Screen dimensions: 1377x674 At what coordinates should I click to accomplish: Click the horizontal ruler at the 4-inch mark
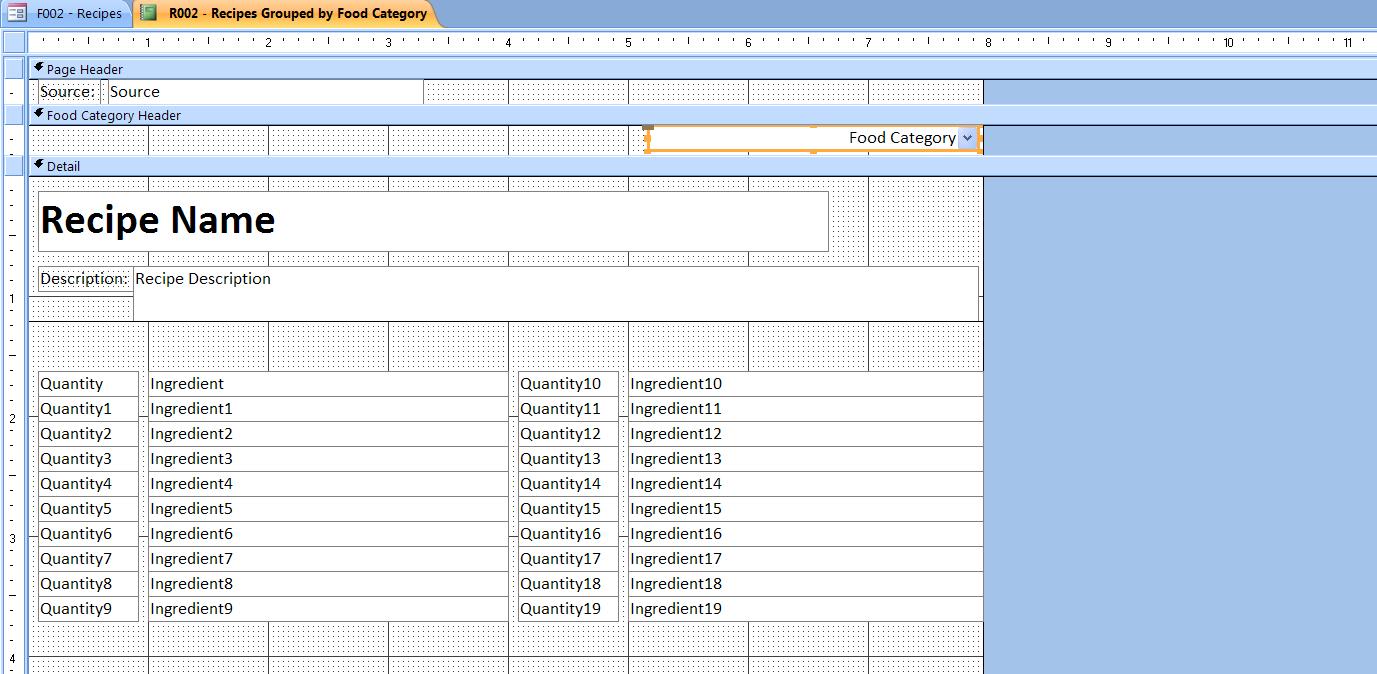[x=508, y=43]
